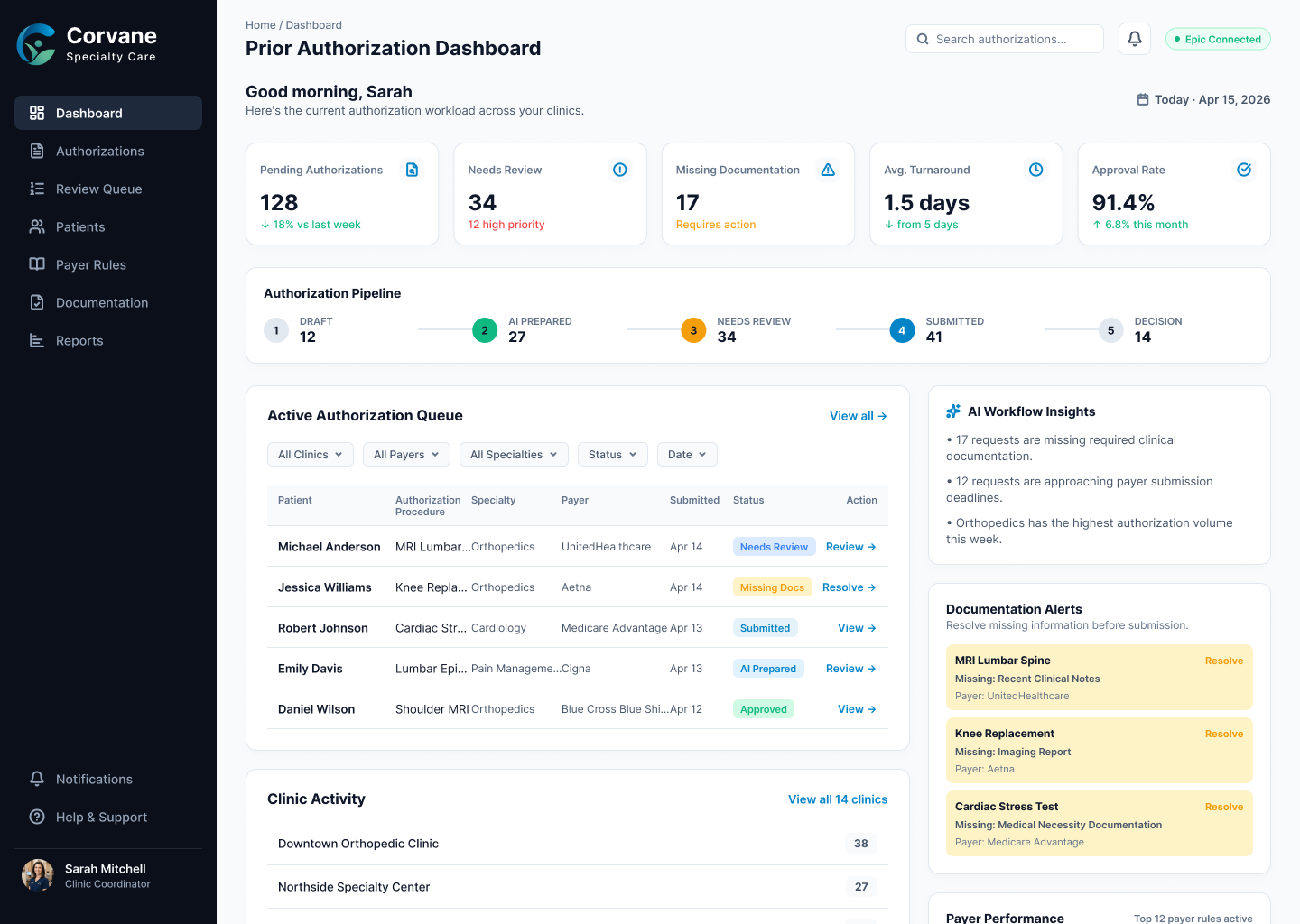Open the All Clinics filter dropdown
1300x924 pixels.
[x=311, y=455]
